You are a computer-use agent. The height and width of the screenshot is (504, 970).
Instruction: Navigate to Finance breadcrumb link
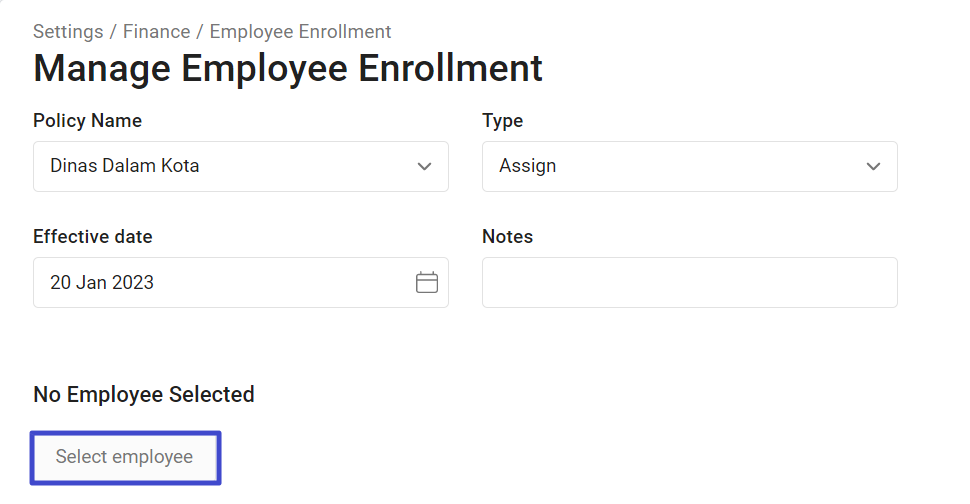point(157,32)
